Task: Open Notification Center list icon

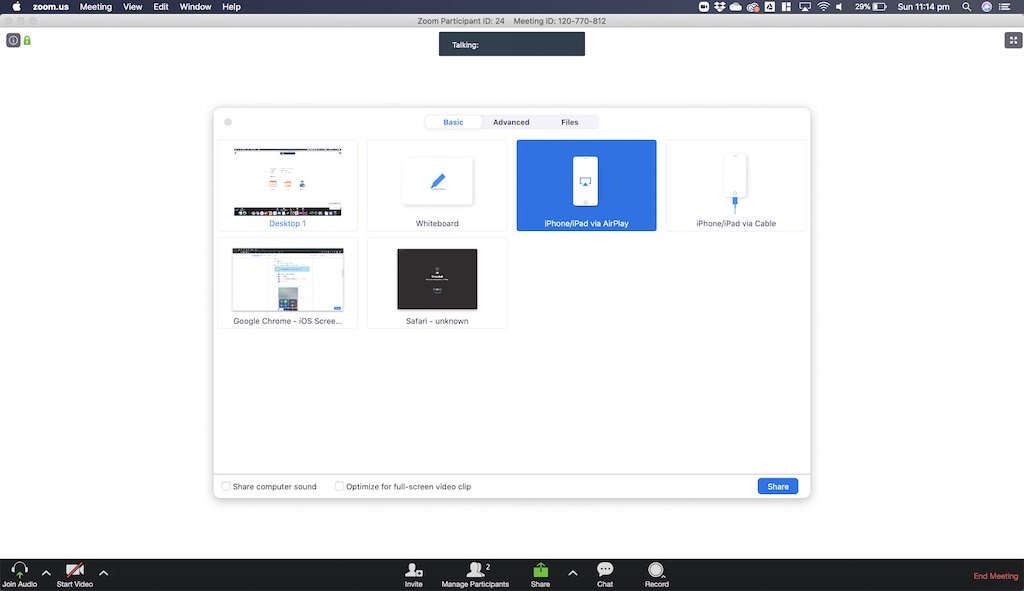Action: (x=1004, y=7)
